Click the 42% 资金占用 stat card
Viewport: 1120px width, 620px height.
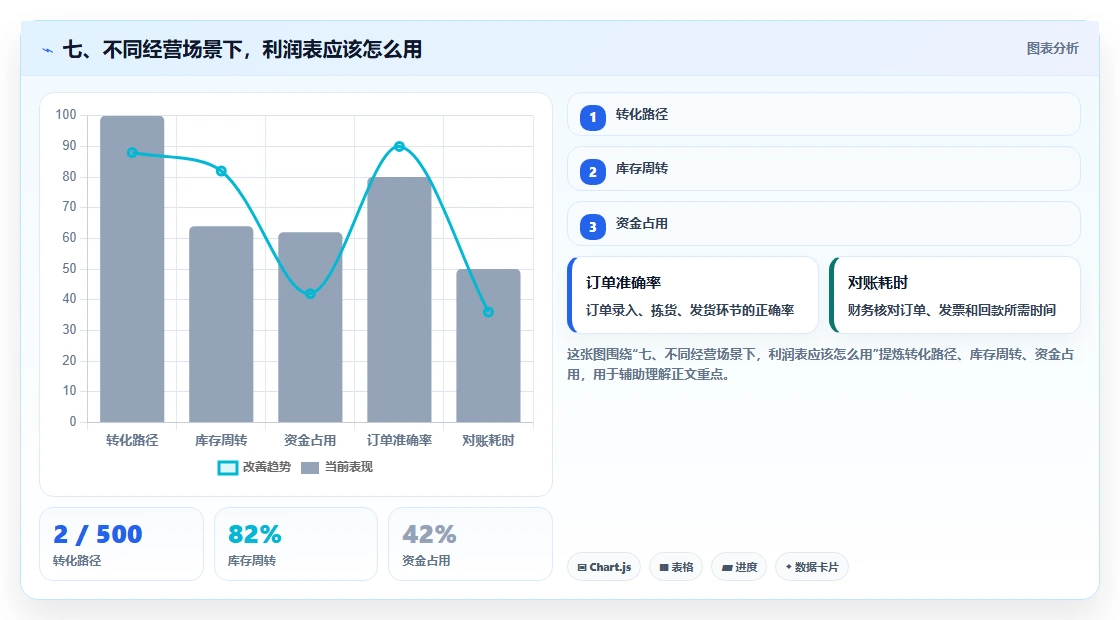(471, 544)
